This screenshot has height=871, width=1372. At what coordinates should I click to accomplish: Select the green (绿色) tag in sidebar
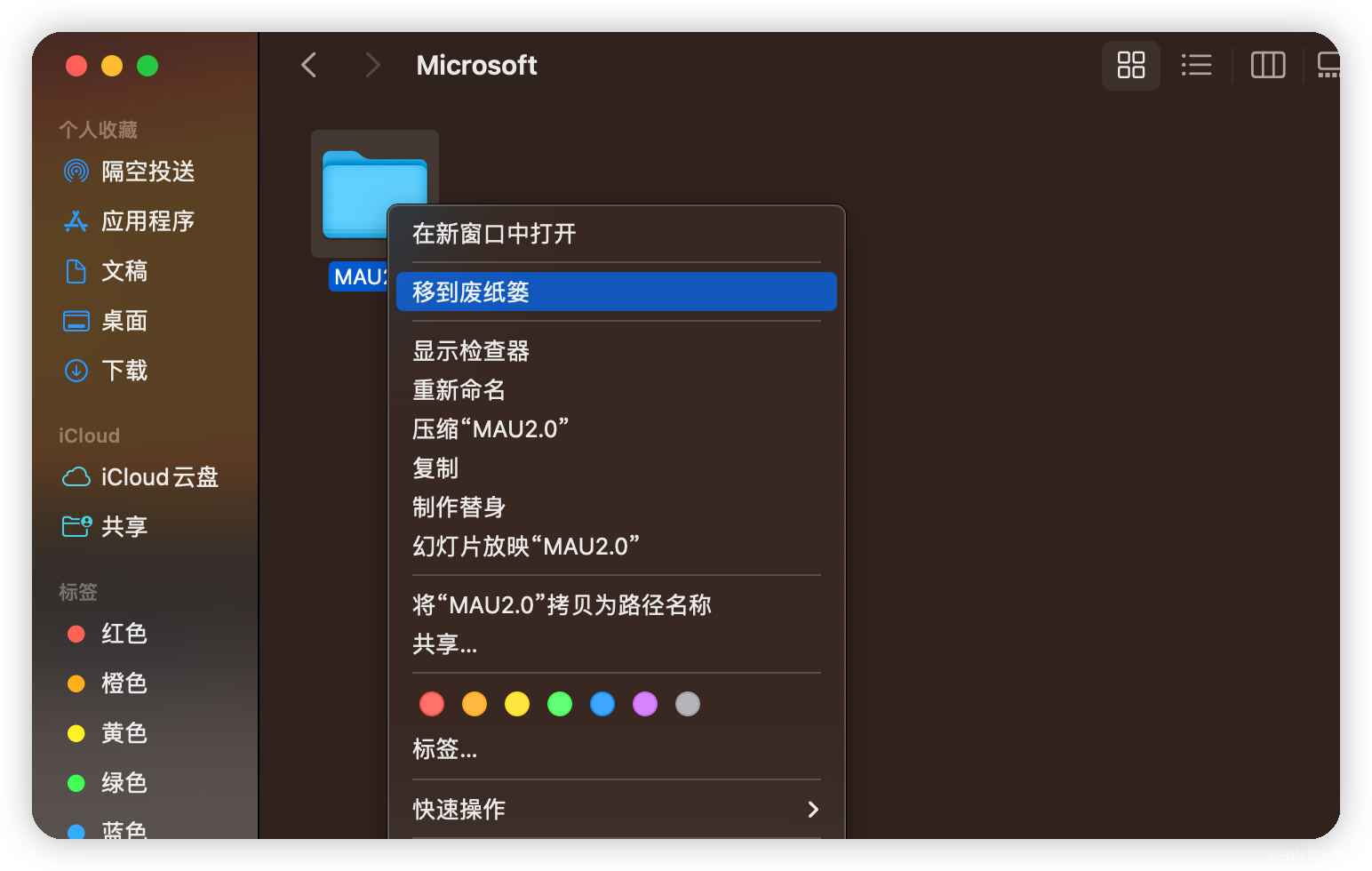click(x=107, y=782)
